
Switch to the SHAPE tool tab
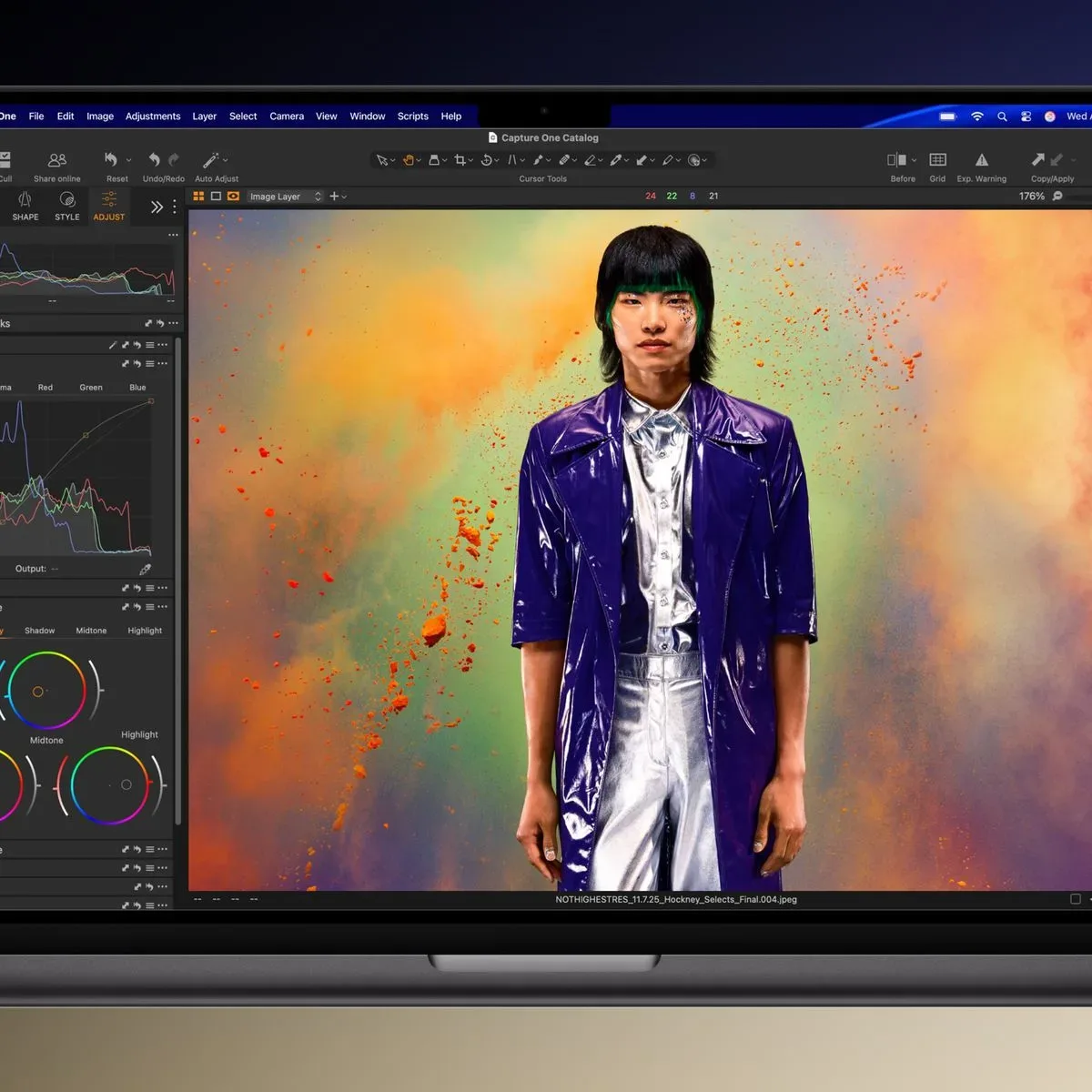[25, 206]
